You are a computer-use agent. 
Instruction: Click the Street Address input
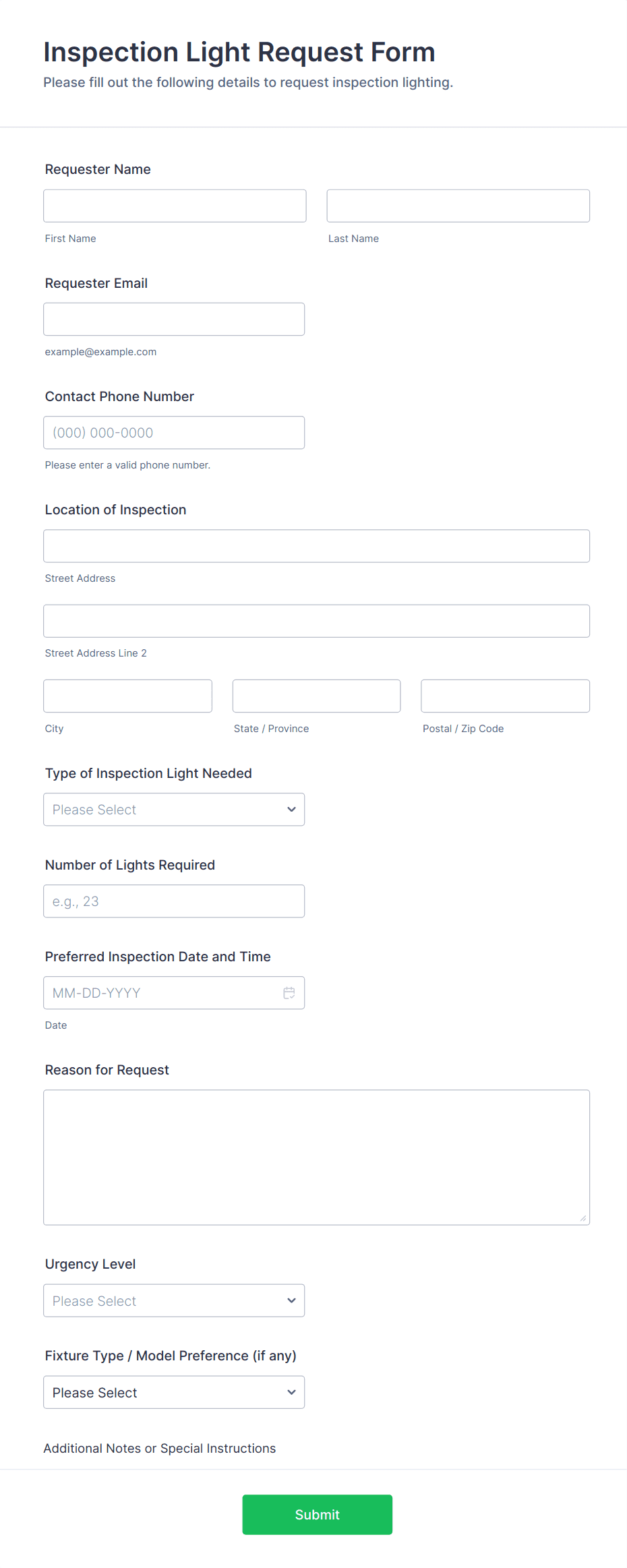[316, 546]
